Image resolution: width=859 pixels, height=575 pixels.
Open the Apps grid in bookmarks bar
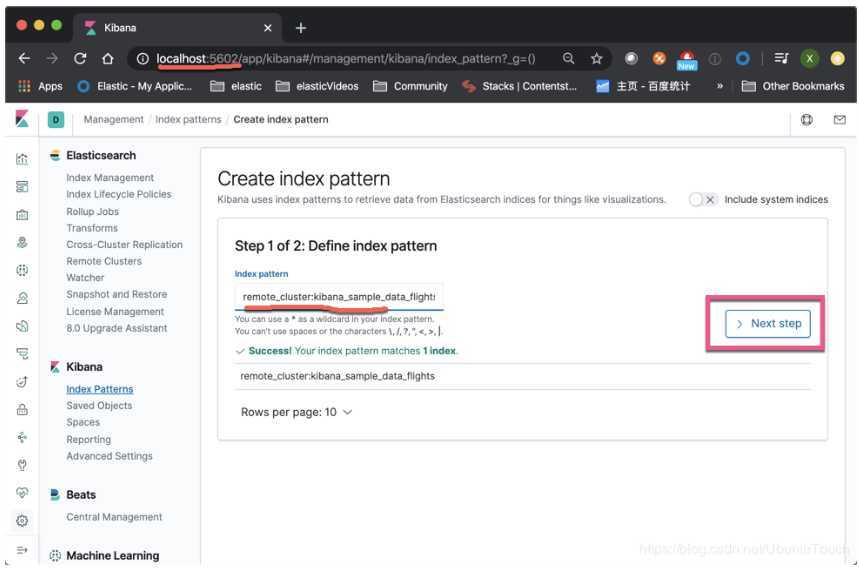[41, 86]
